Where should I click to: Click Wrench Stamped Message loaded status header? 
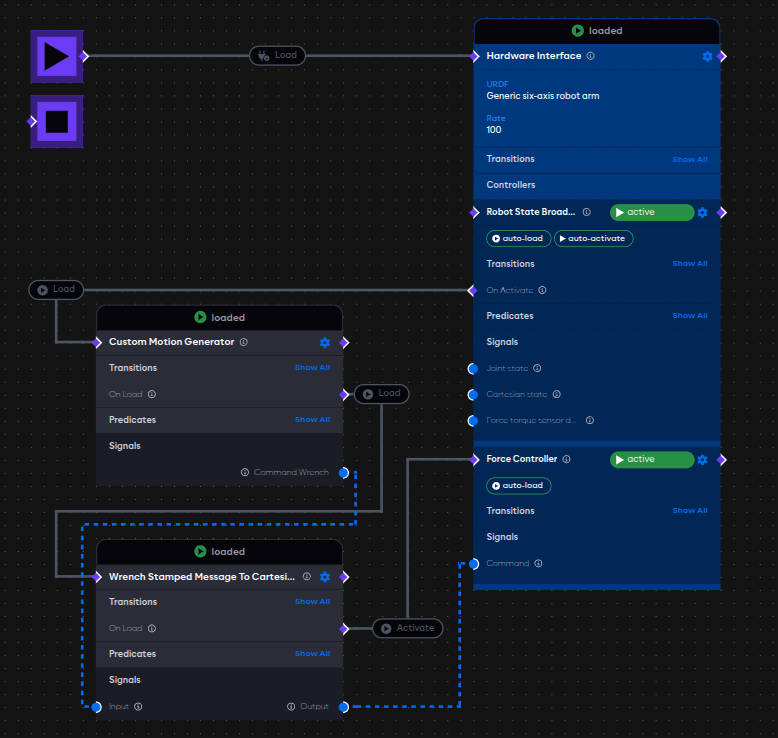(219, 552)
